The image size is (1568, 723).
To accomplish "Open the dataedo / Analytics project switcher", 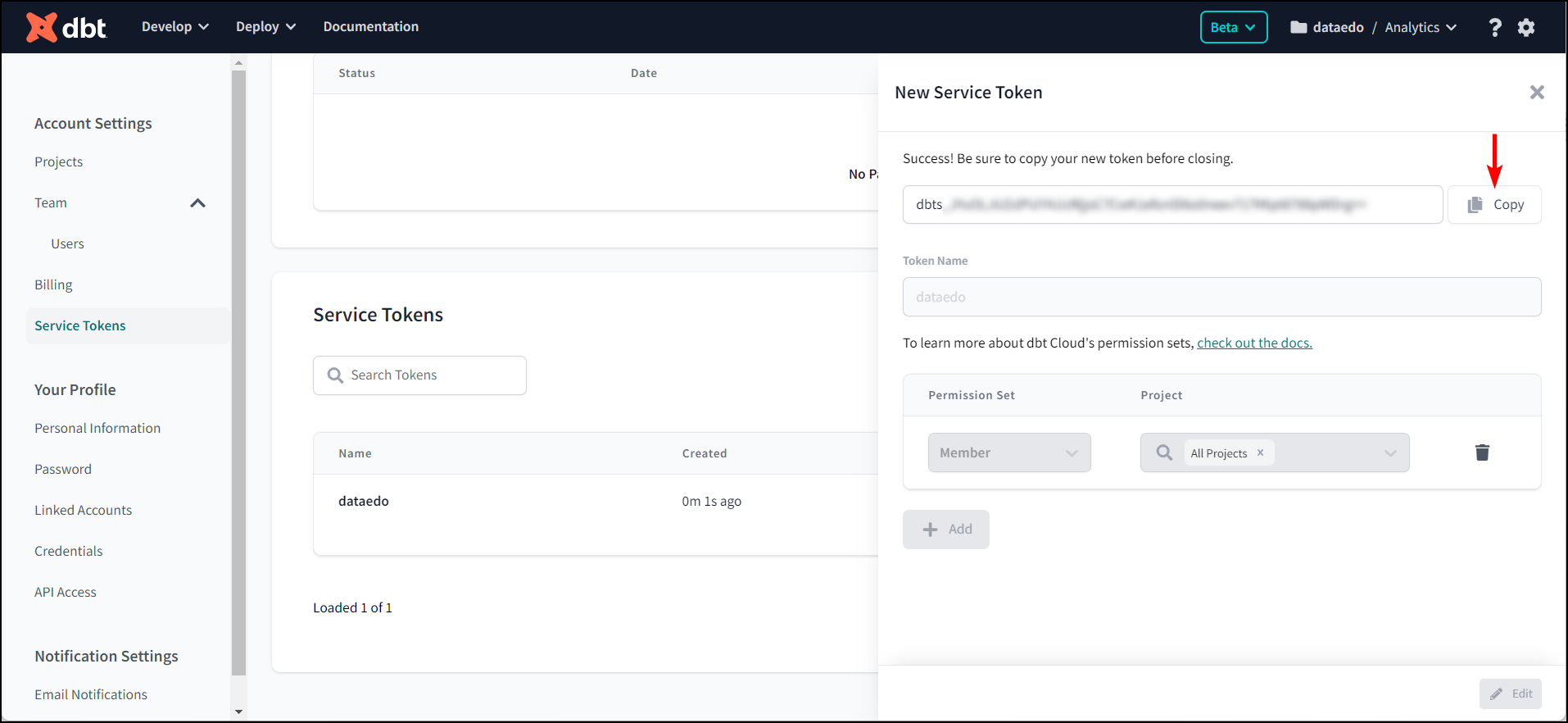I will 1373,27.
